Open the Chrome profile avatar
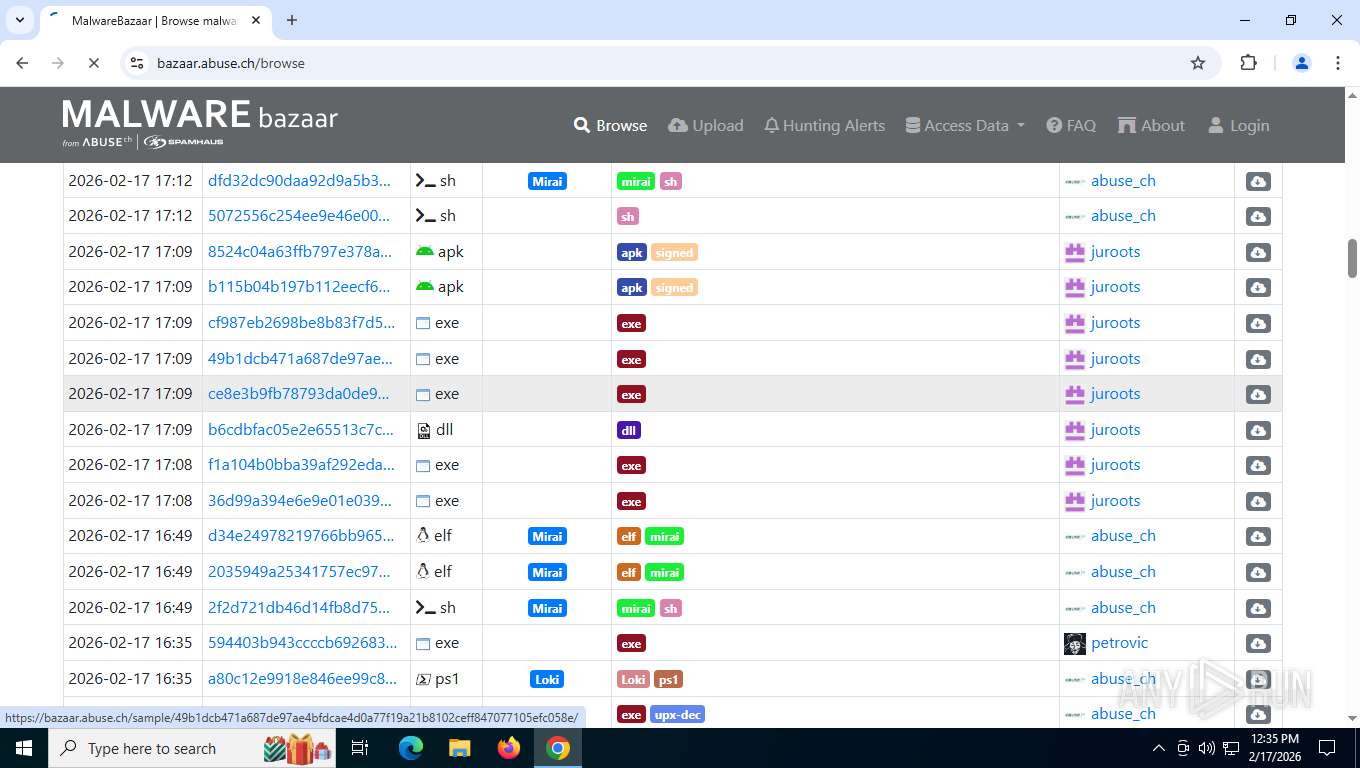The width and height of the screenshot is (1360, 768). coord(1302,63)
